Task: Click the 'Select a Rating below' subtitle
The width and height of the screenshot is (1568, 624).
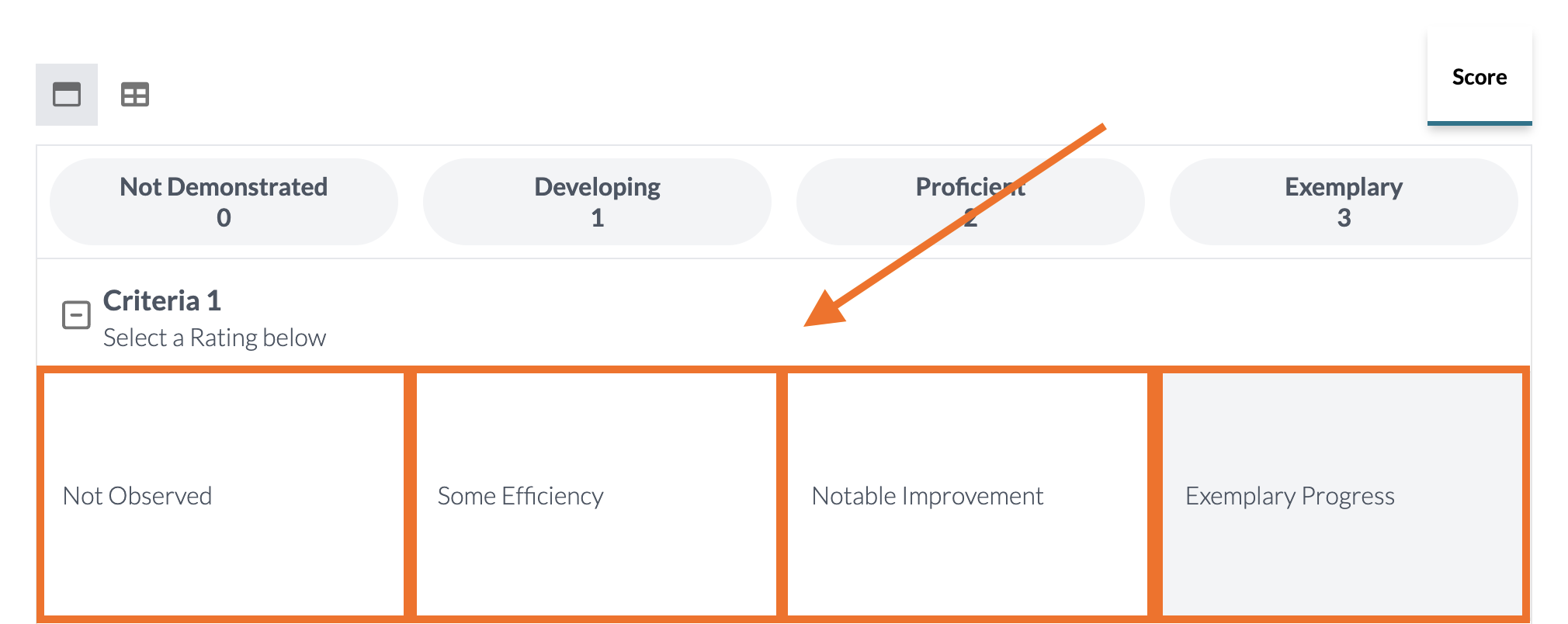Action: (214, 338)
